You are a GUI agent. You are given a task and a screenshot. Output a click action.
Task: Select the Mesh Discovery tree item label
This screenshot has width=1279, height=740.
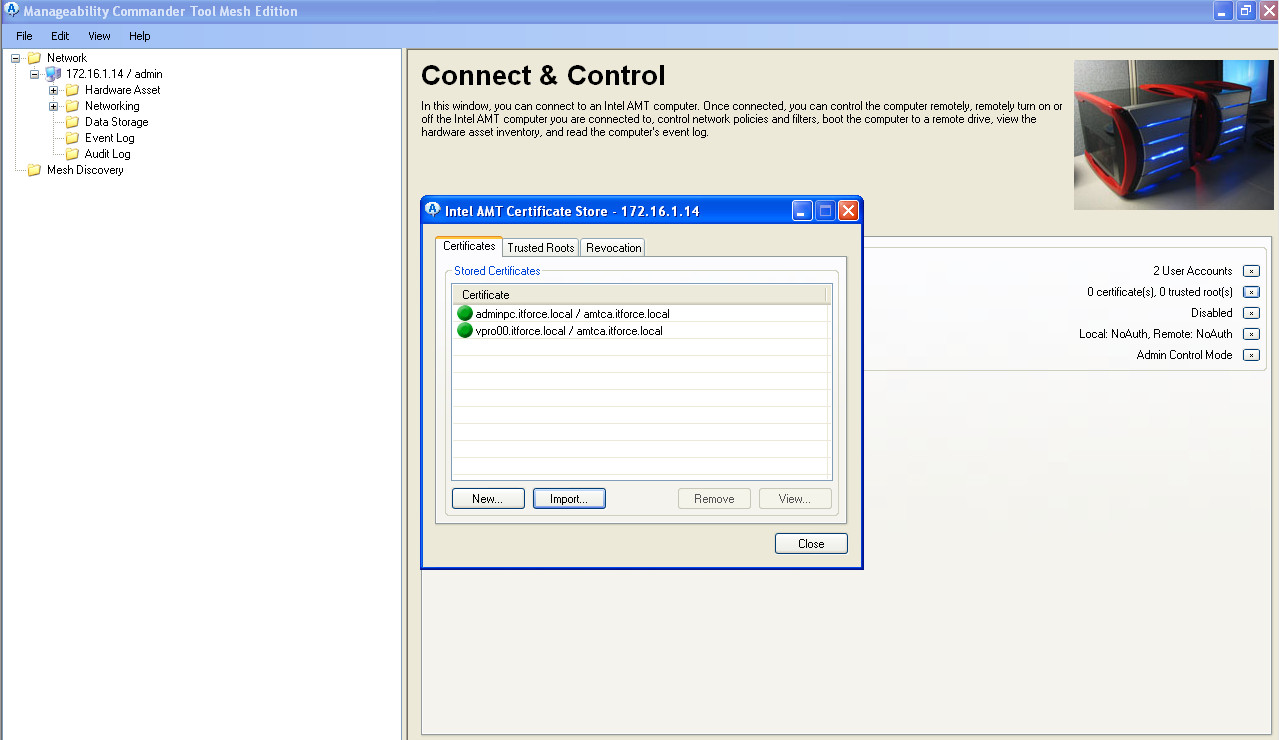click(x=85, y=170)
